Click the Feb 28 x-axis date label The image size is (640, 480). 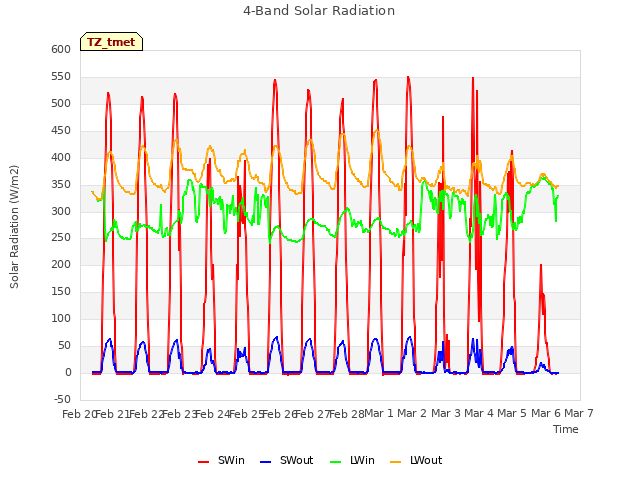coord(346,414)
